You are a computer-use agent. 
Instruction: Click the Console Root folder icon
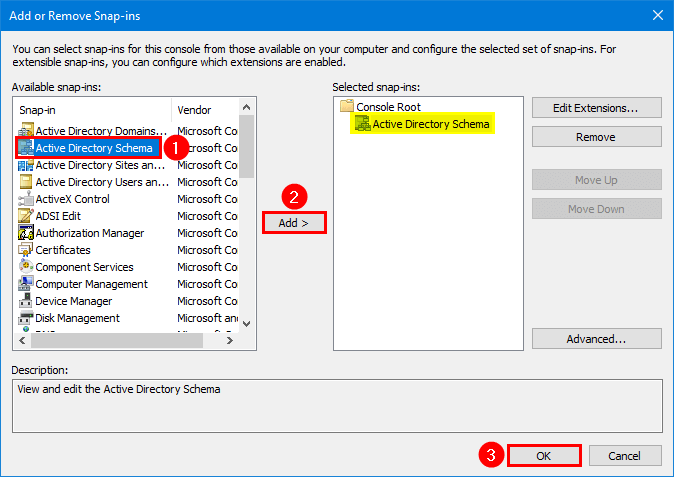pos(346,106)
